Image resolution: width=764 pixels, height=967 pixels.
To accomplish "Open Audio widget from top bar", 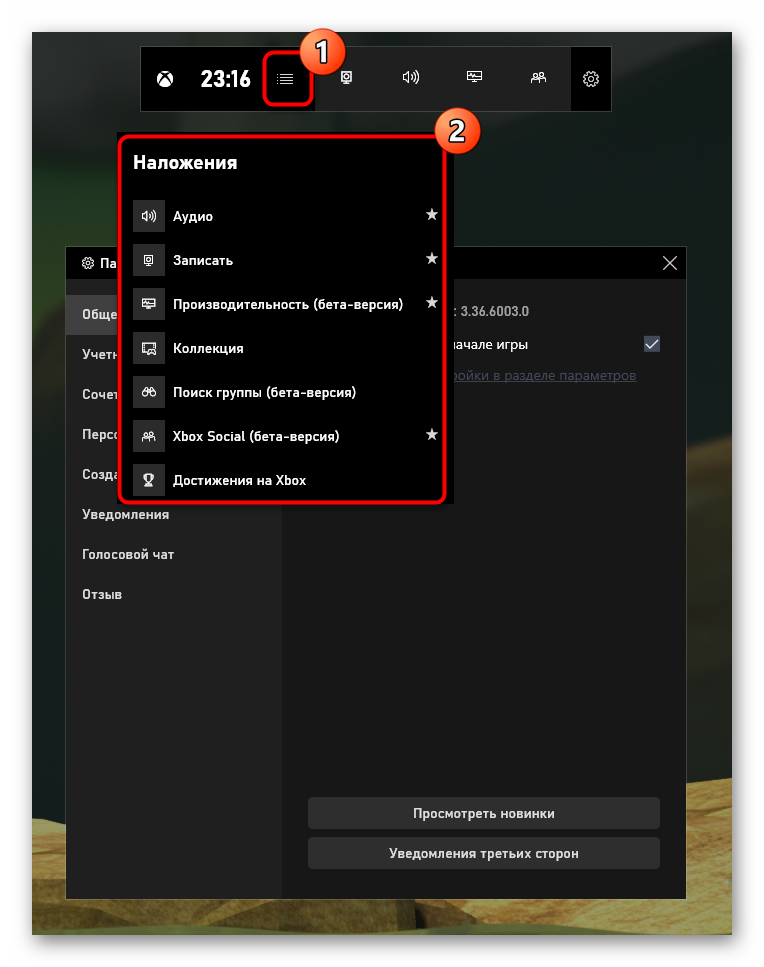I will tap(411, 77).
